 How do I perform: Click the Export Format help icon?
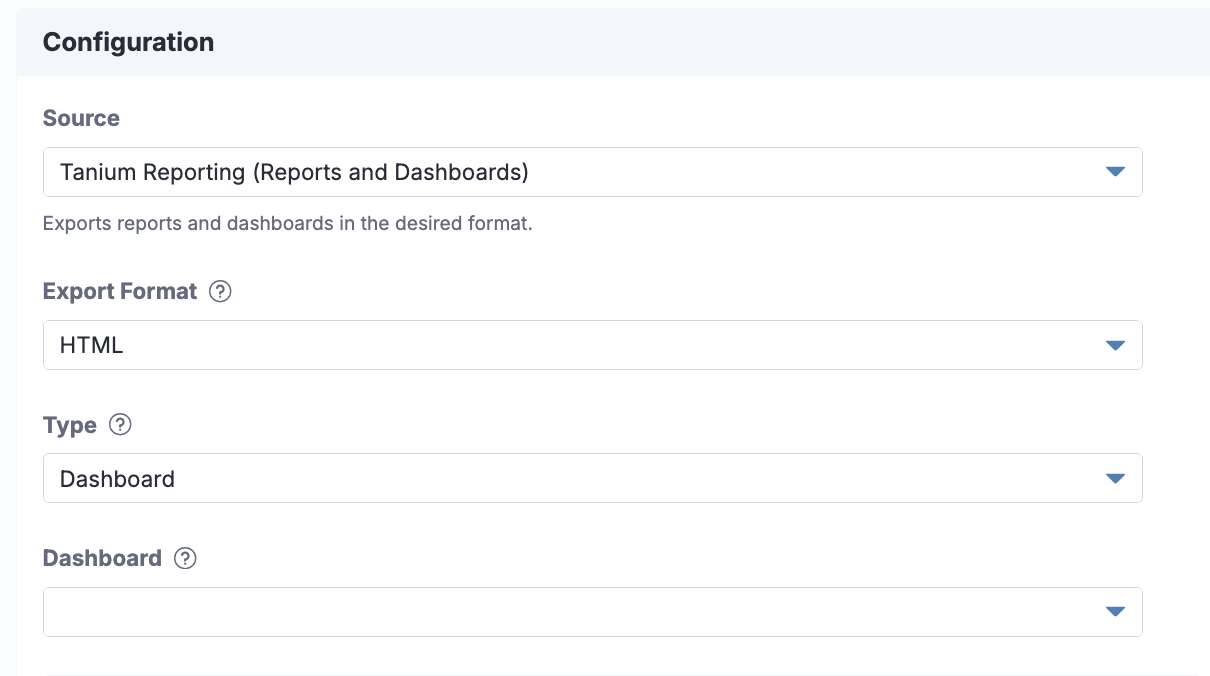(x=220, y=292)
